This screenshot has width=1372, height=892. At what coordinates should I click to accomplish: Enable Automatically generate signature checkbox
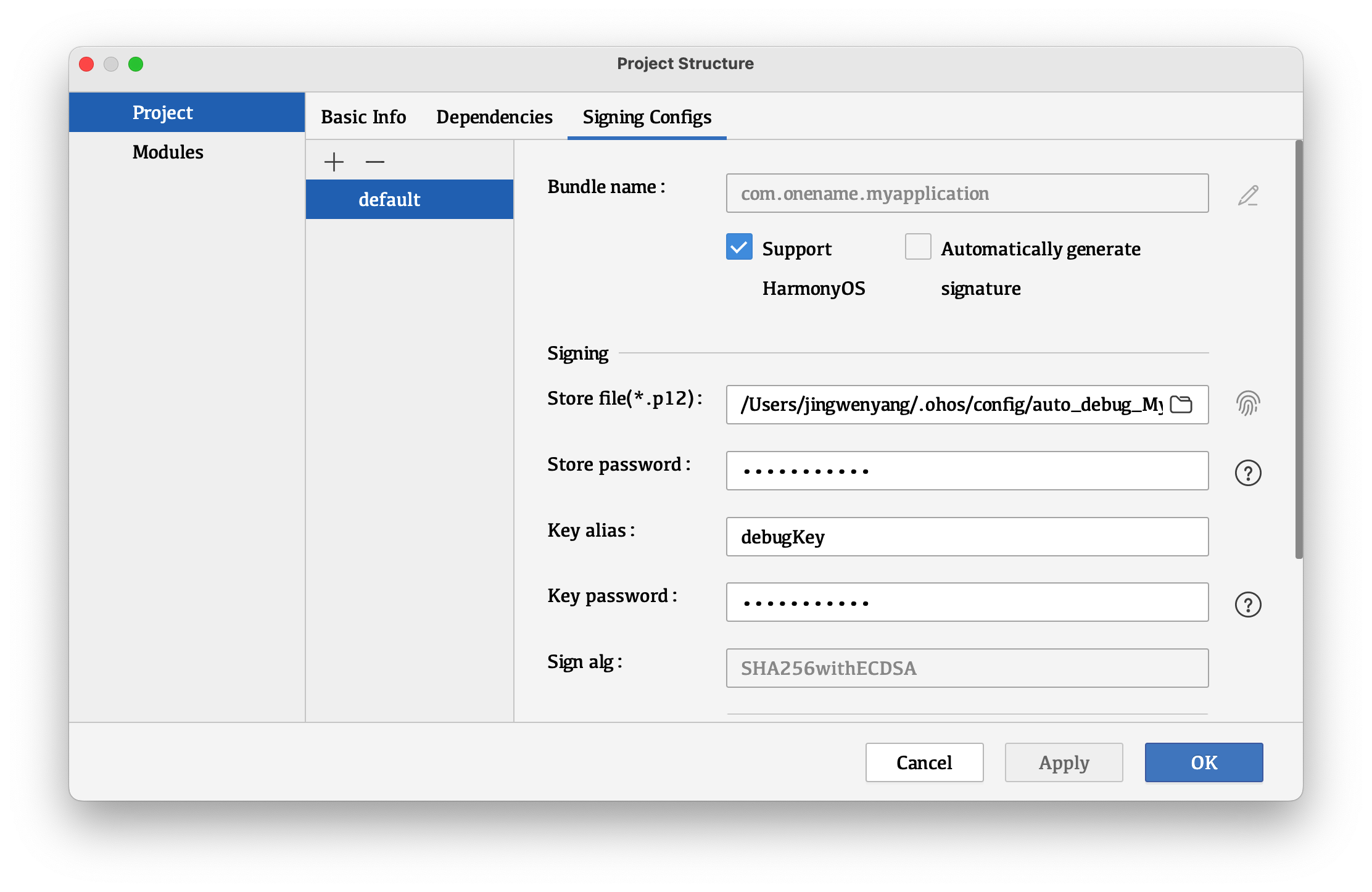917,248
